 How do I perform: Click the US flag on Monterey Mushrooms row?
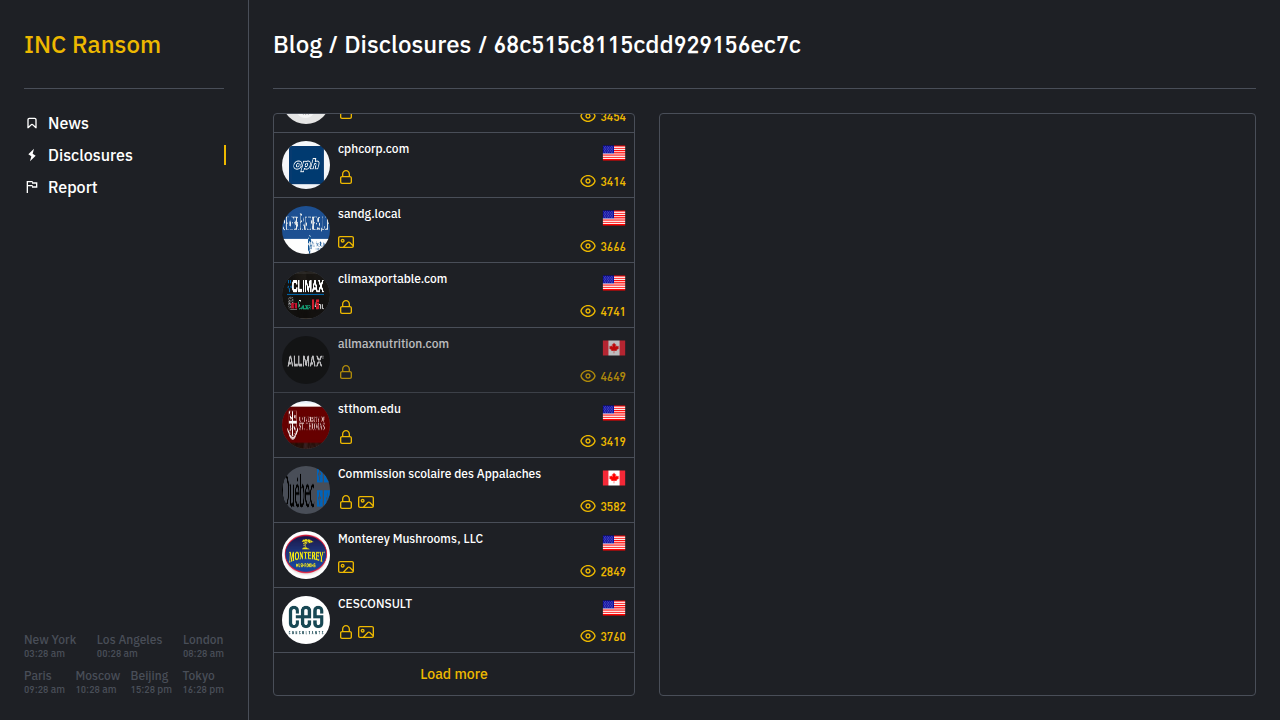click(614, 543)
